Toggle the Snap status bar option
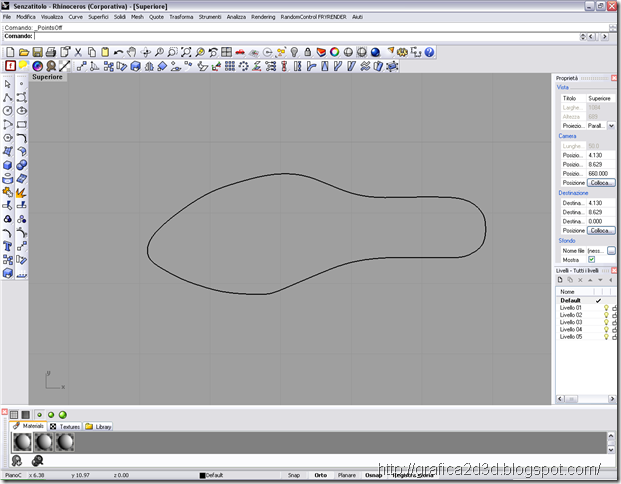Viewport: 621px width, 484px height. pyautogui.click(x=294, y=475)
